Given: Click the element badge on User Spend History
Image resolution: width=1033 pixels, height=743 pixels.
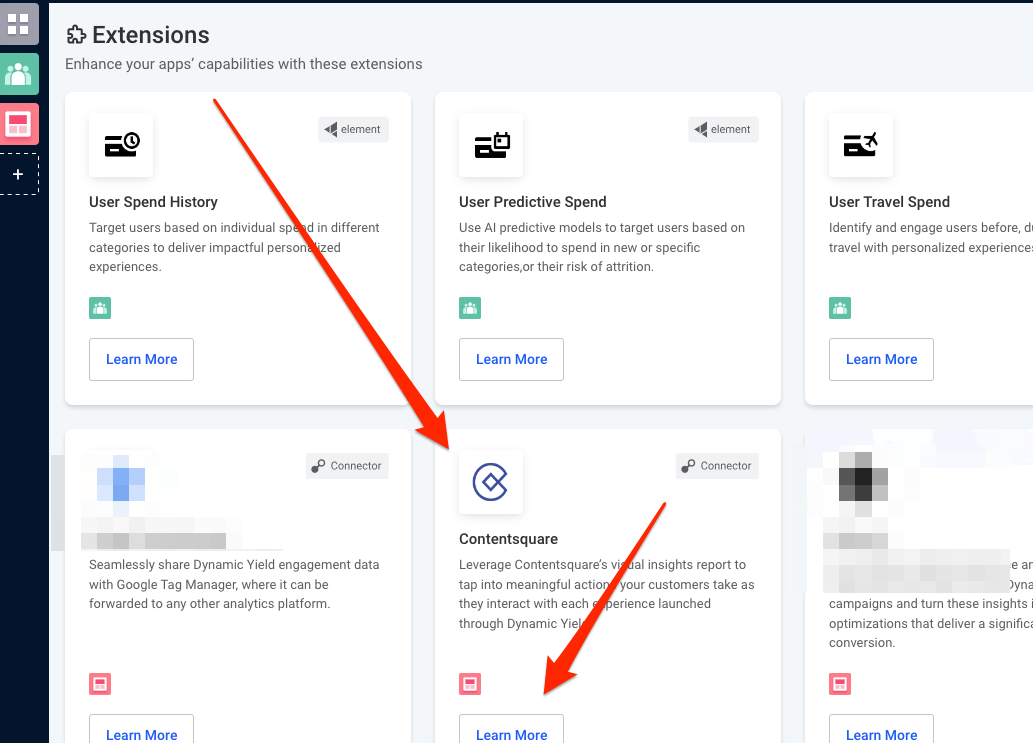Looking at the screenshot, I should pyautogui.click(x=354, y=129).
